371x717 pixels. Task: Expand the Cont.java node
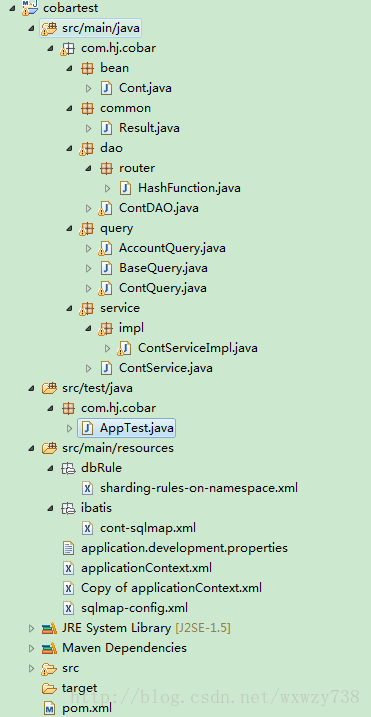coord(88,88)
